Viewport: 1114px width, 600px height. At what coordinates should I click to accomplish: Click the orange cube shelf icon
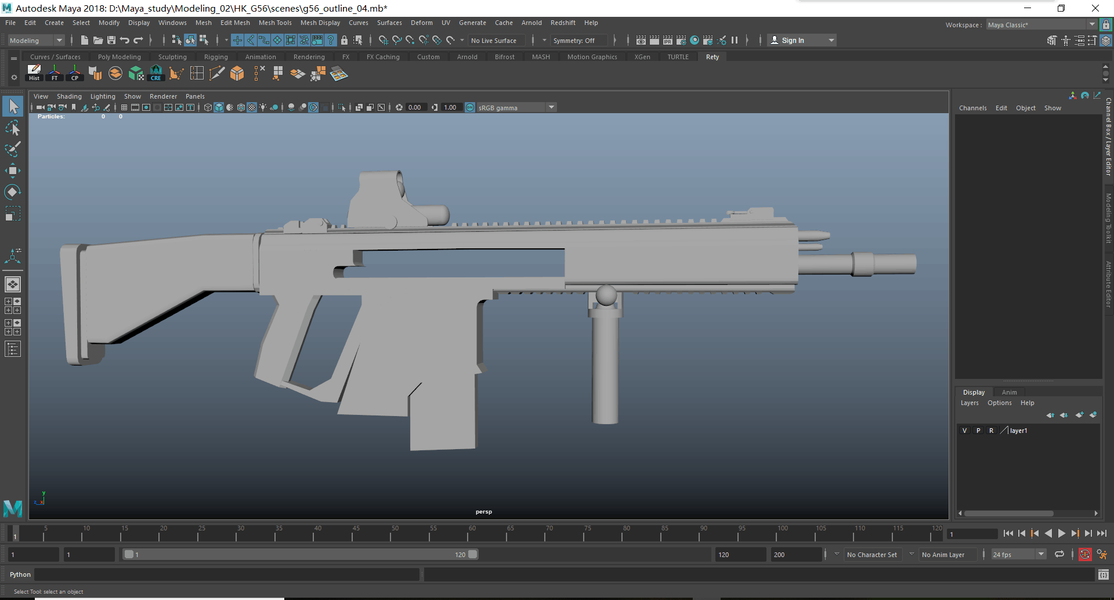tap(237, 72)
